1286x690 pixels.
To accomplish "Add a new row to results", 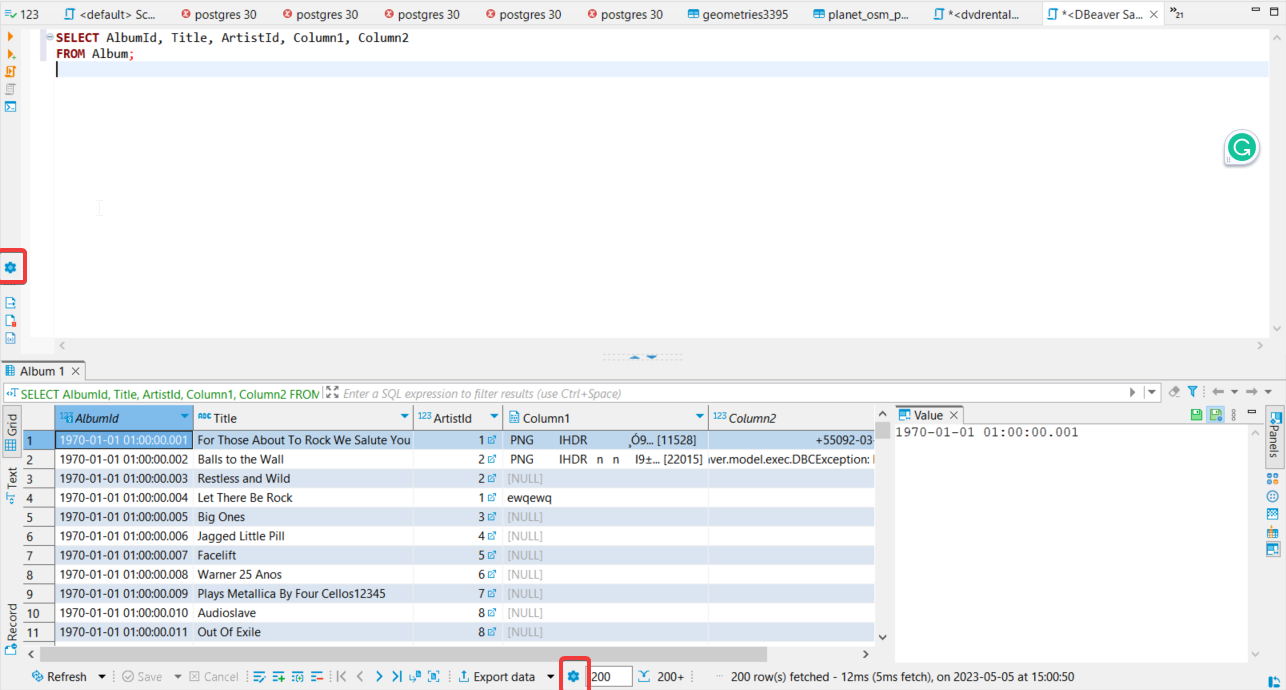I will coord(279,677).
